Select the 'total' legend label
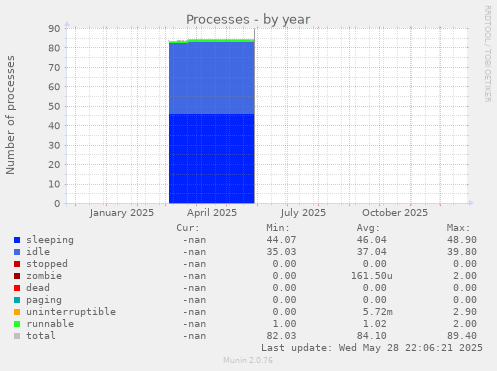Screen dimensions: 497x371 [41, 336]
